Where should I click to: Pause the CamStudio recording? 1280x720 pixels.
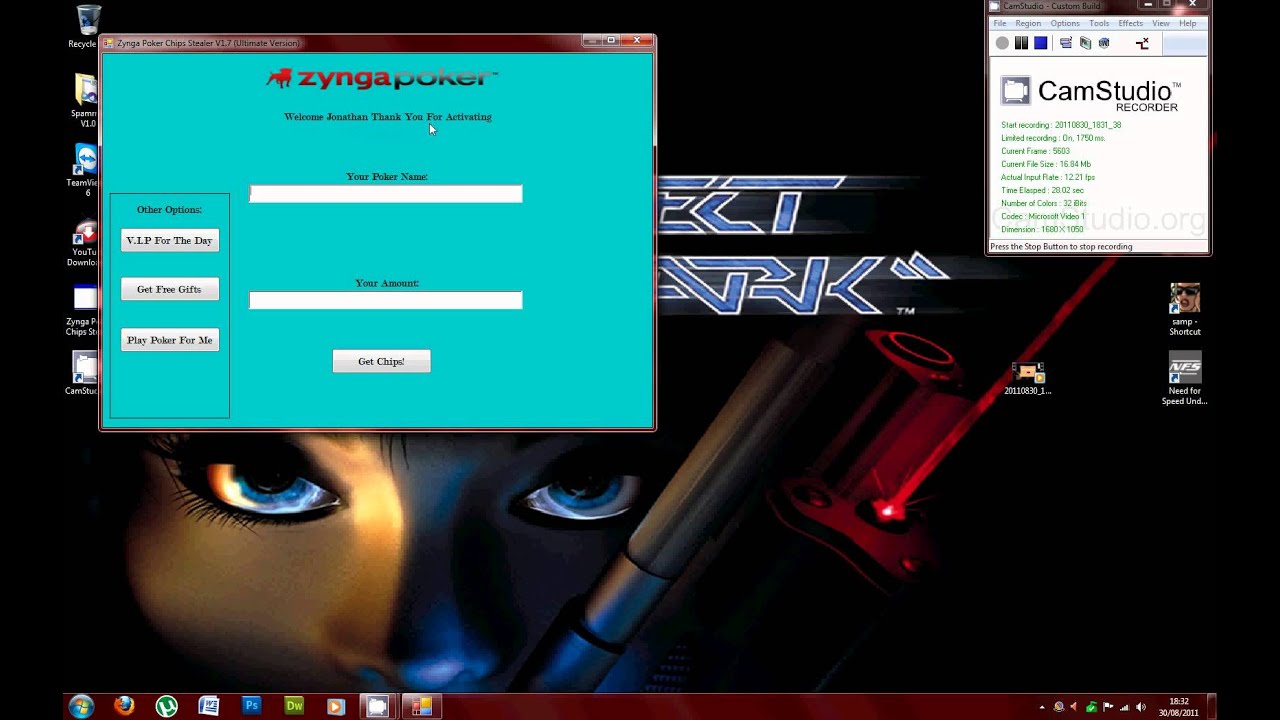[x=1021, y=43]
